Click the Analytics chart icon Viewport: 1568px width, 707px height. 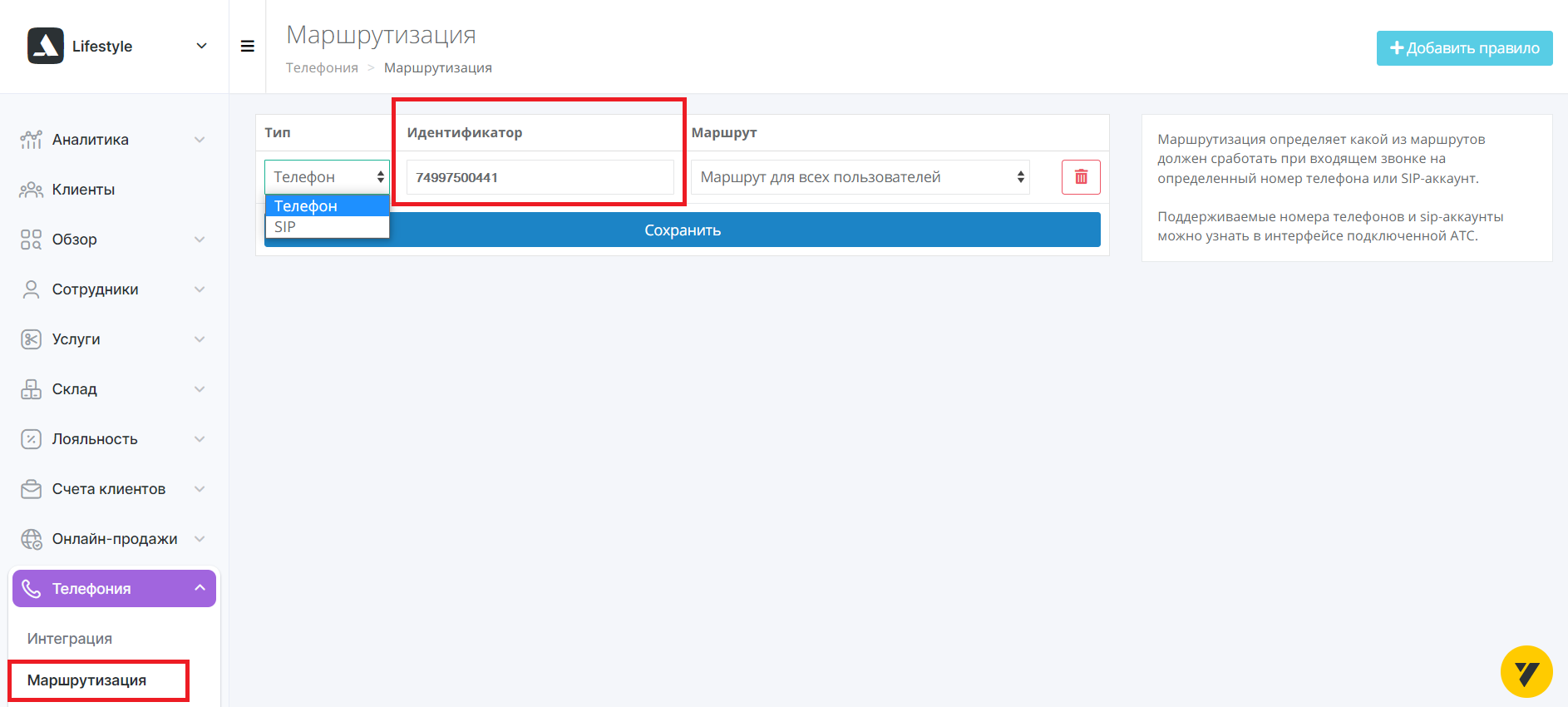31,140
